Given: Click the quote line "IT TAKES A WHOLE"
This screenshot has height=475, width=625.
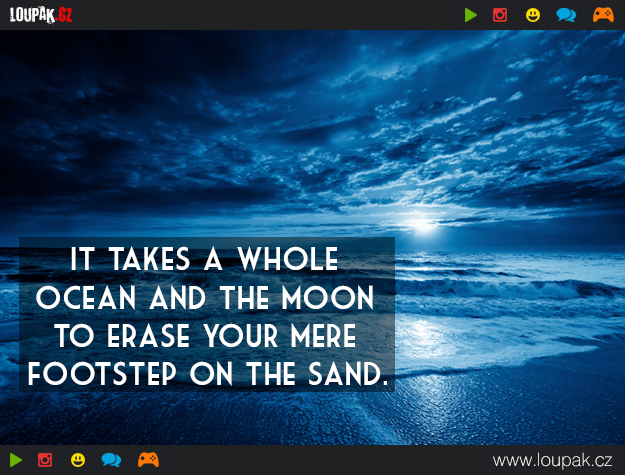Looking at the screenshot, I should pyautogui.click(x=205, y=260).
